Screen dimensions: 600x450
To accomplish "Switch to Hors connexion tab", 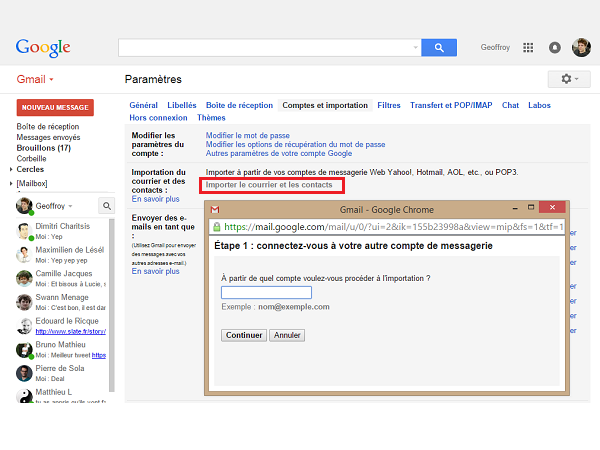I will 158,118.
